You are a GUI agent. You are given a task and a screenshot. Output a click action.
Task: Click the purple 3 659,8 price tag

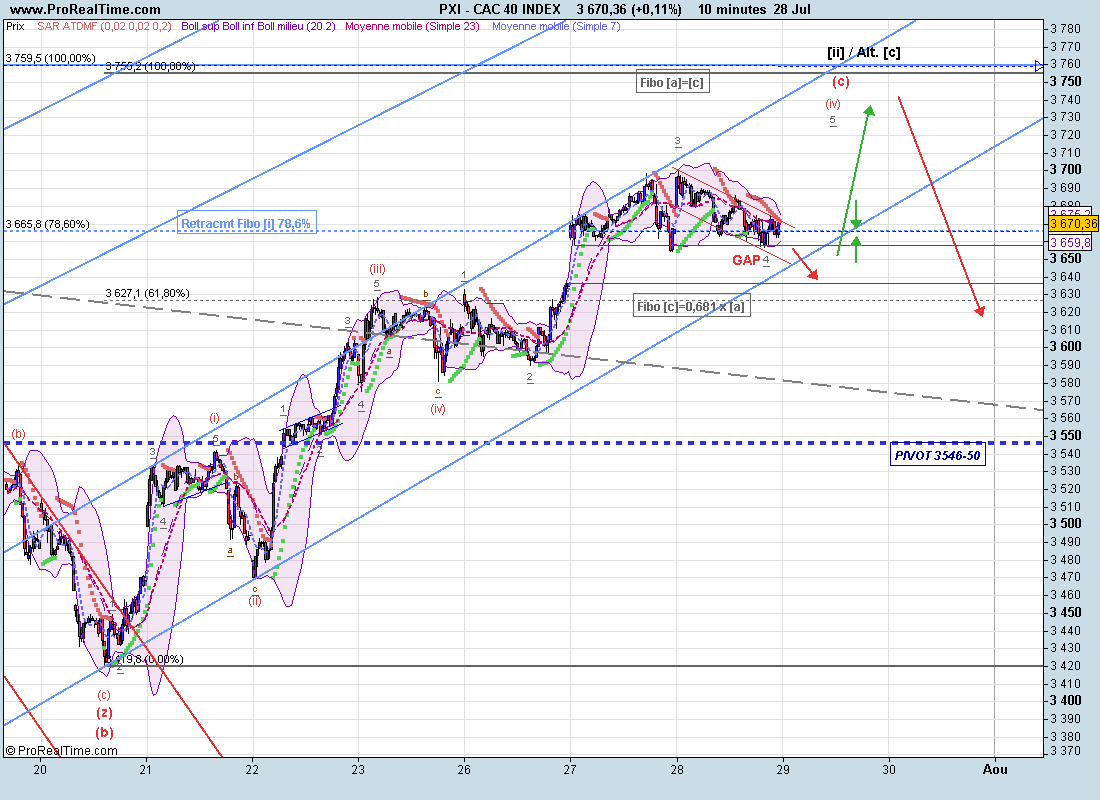[x=1071, y=242]
